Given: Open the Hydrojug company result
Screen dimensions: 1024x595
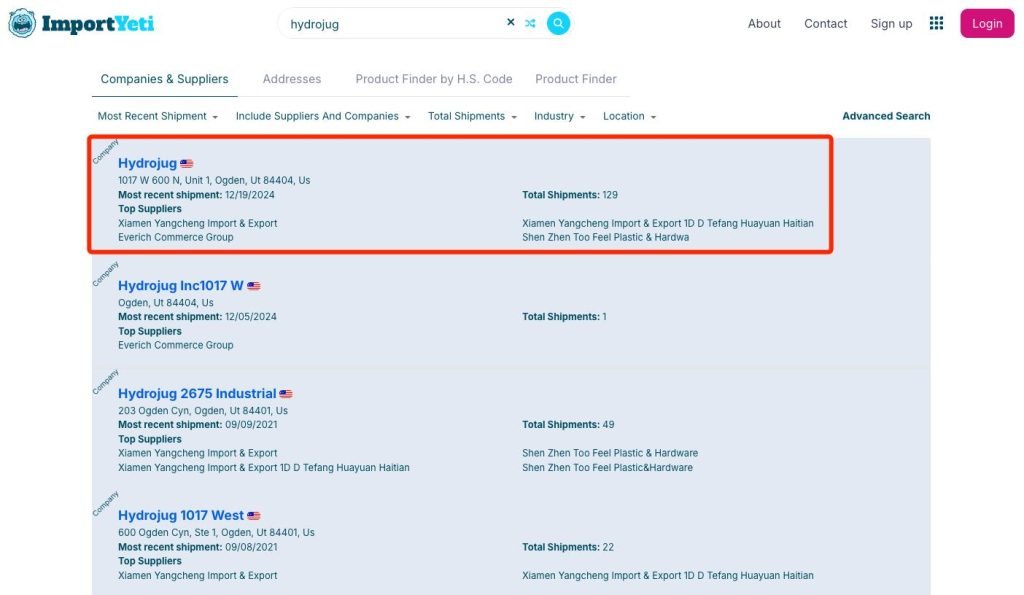Looking at the screenshot, I should (x=148, y=163).
